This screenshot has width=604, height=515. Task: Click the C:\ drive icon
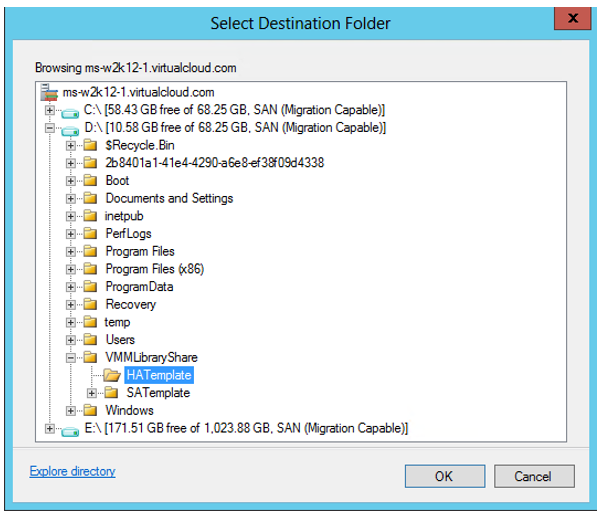click(x=70, y=113)
